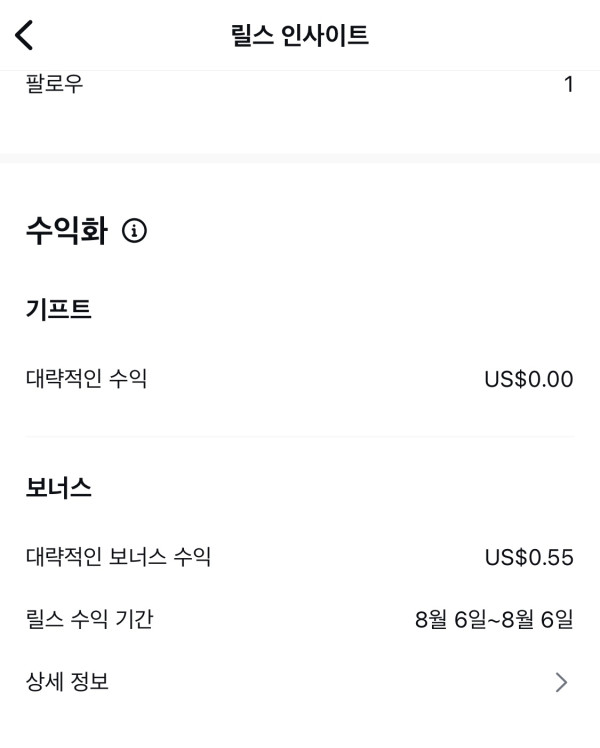
Task: Tap the back arrow in the header
Action: (x=25, y=36)
